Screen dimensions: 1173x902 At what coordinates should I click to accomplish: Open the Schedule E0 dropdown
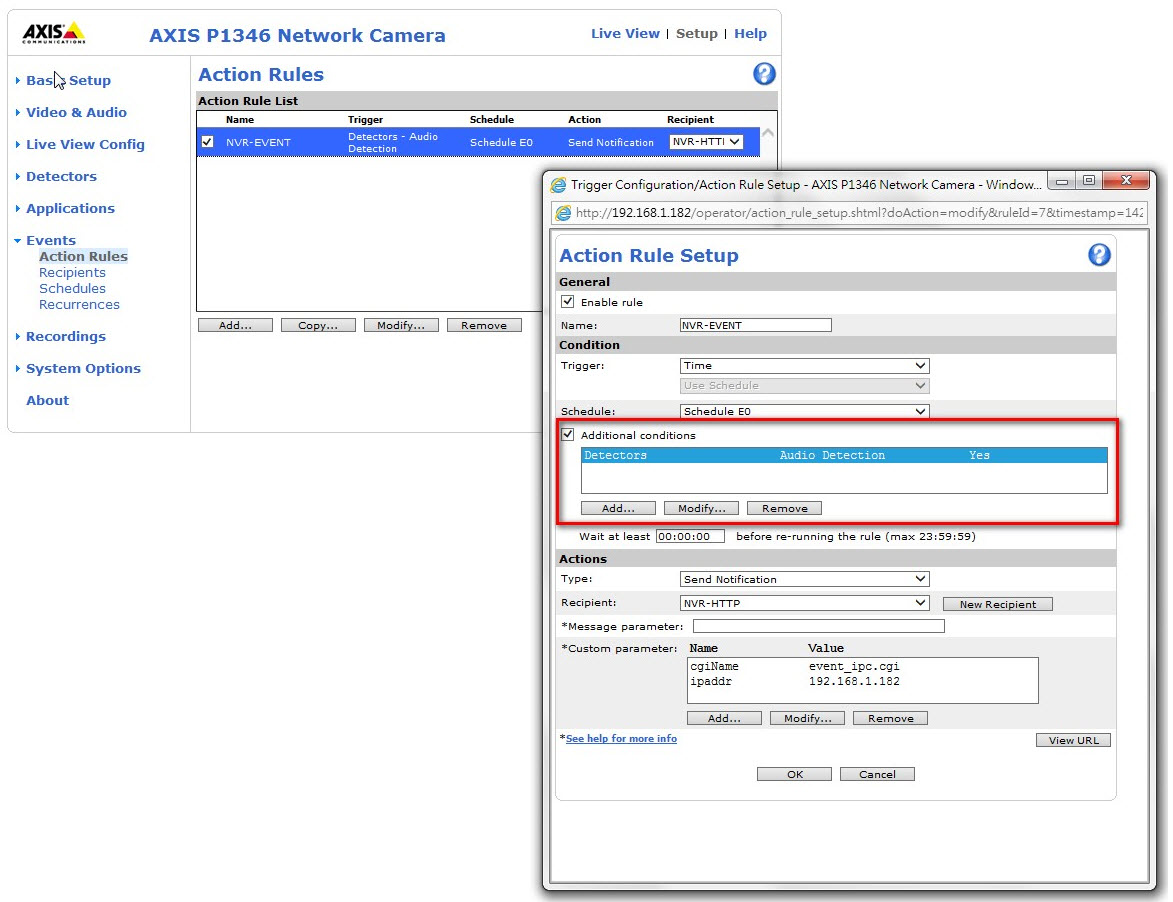tap(804, 411)
